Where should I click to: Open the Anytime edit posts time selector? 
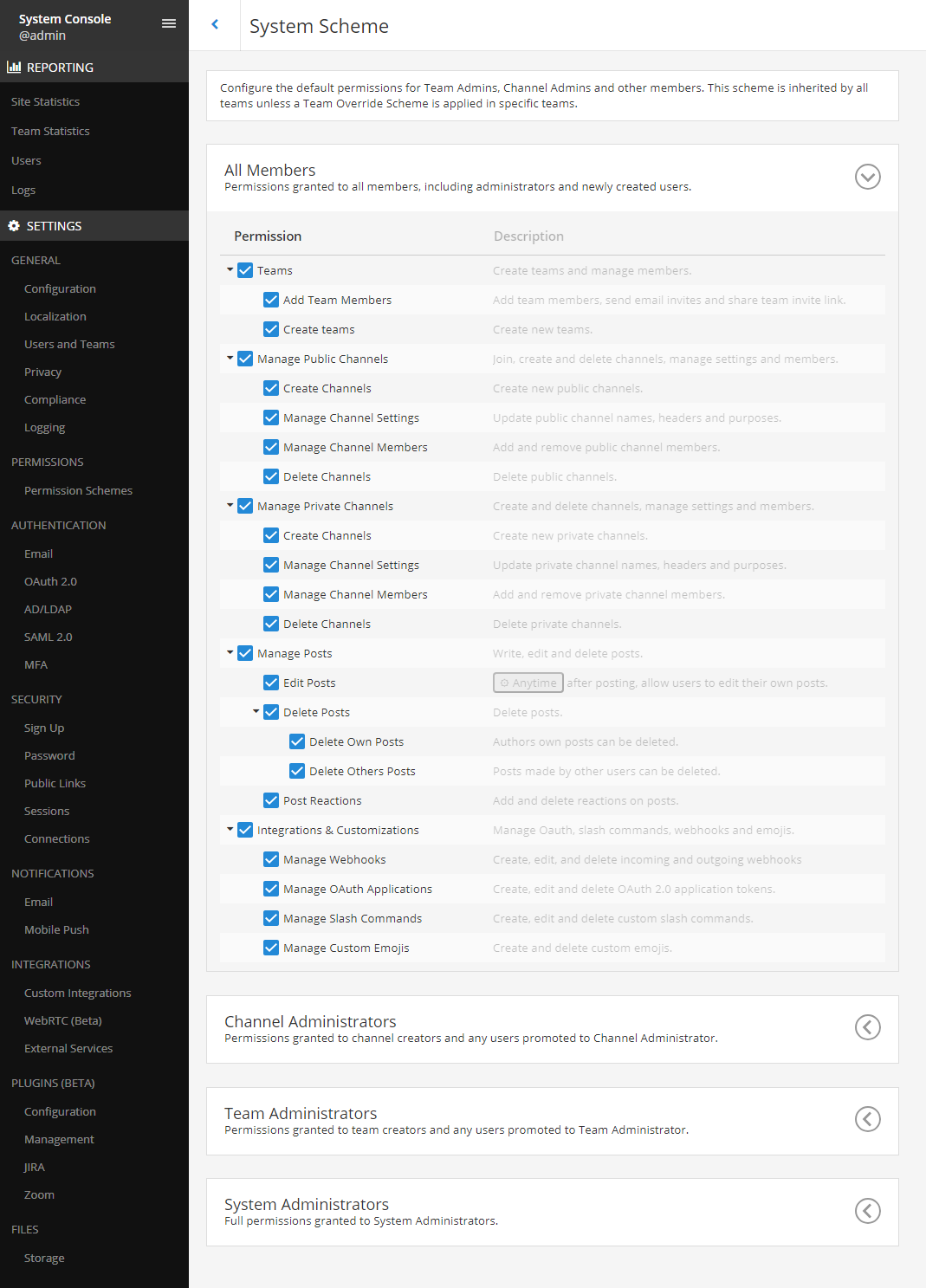pyautogui.click(x=528, y=683)
